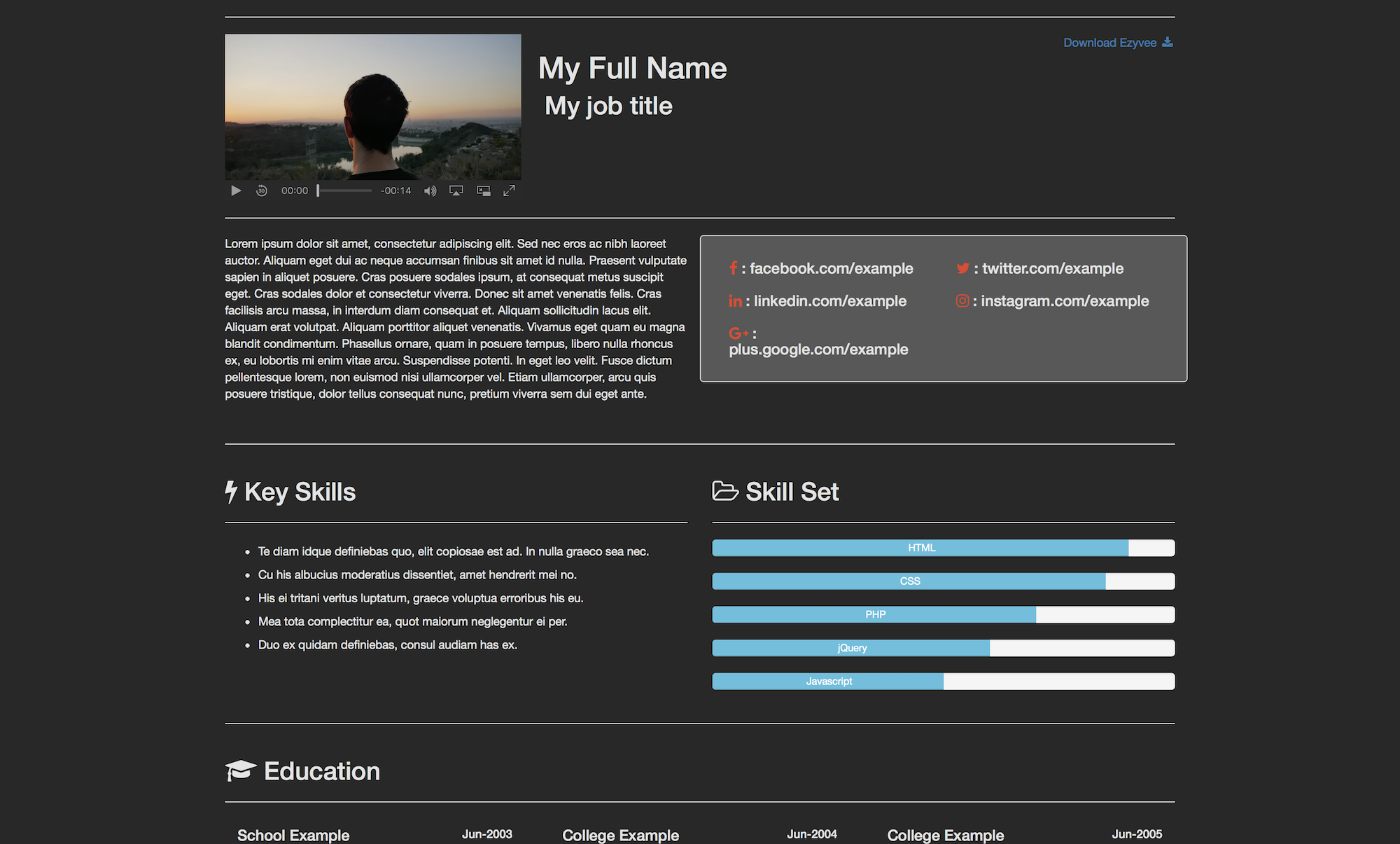Image resolution: width=1400 pixels, height=844 pixels.
Task: Click the Twitter bird icon
Action: click(x=963, y=268)
